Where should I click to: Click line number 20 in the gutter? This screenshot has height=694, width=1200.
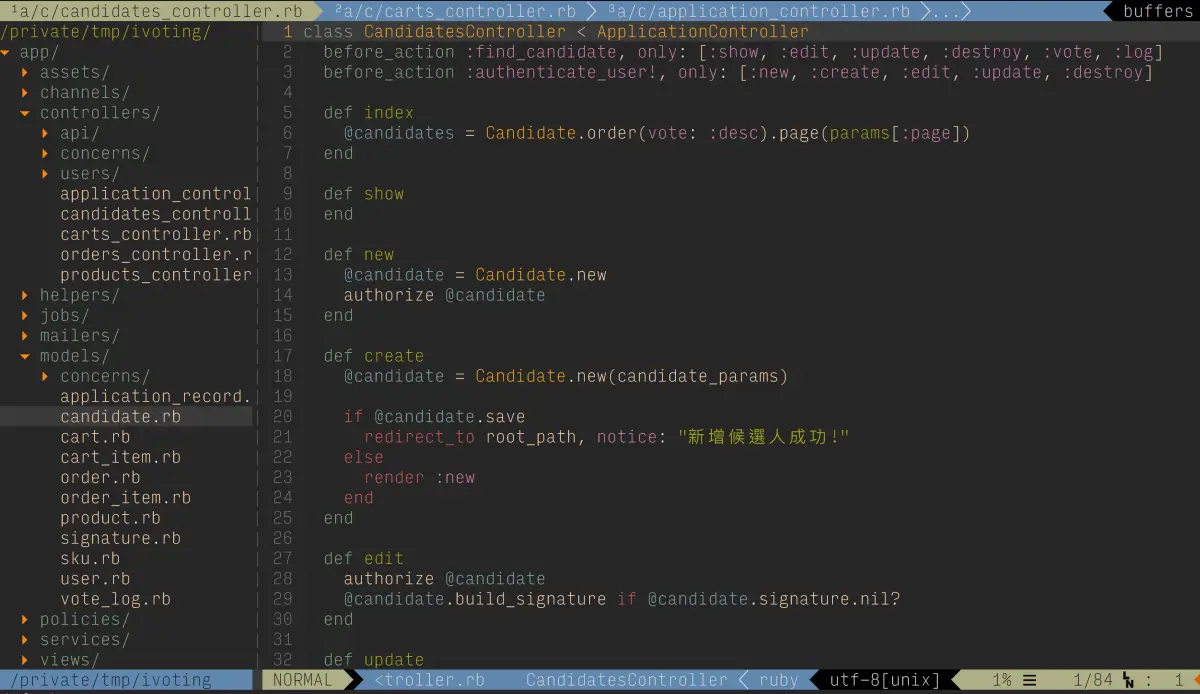282,416
